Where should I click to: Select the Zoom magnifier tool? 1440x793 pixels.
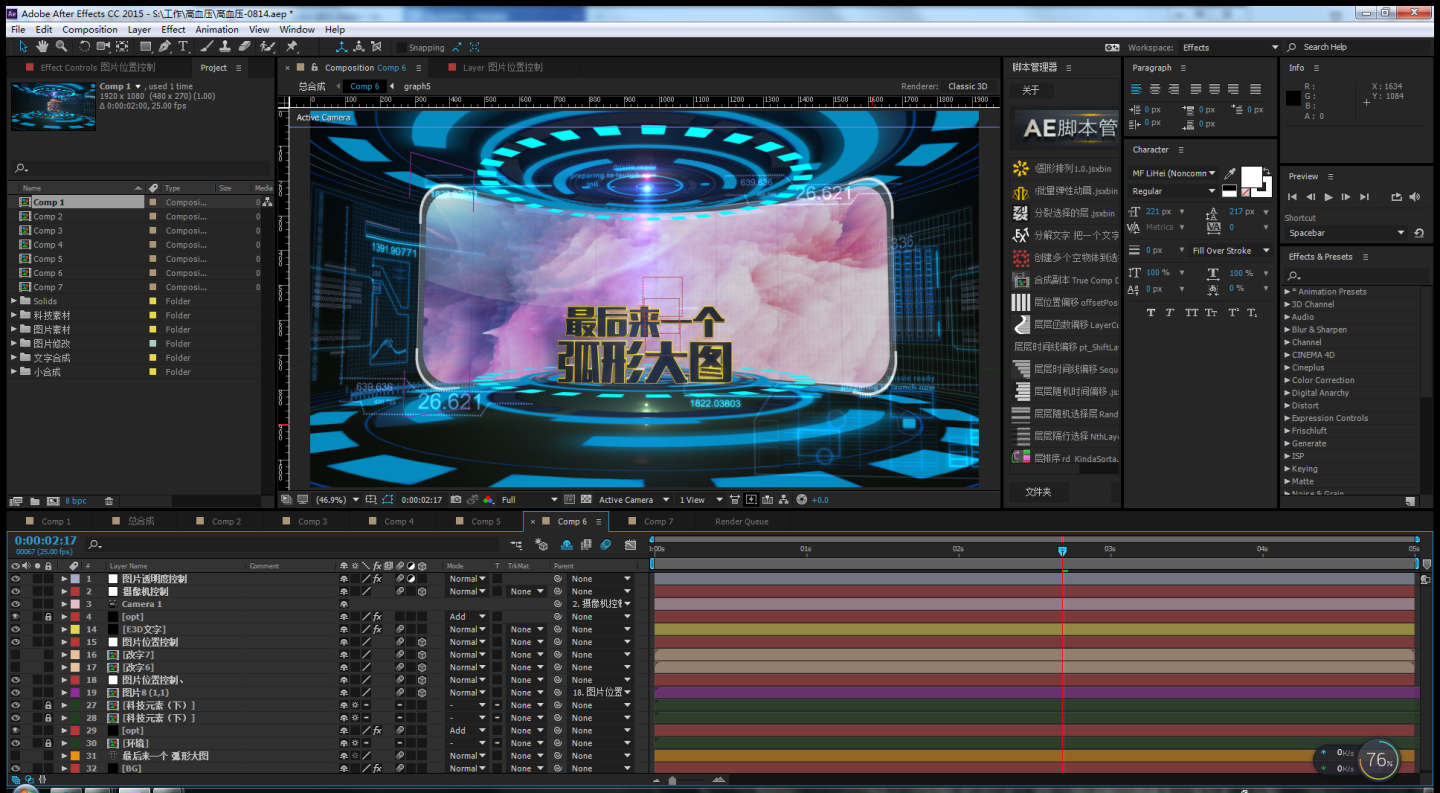pyautogui.click(x=62, y=47)
